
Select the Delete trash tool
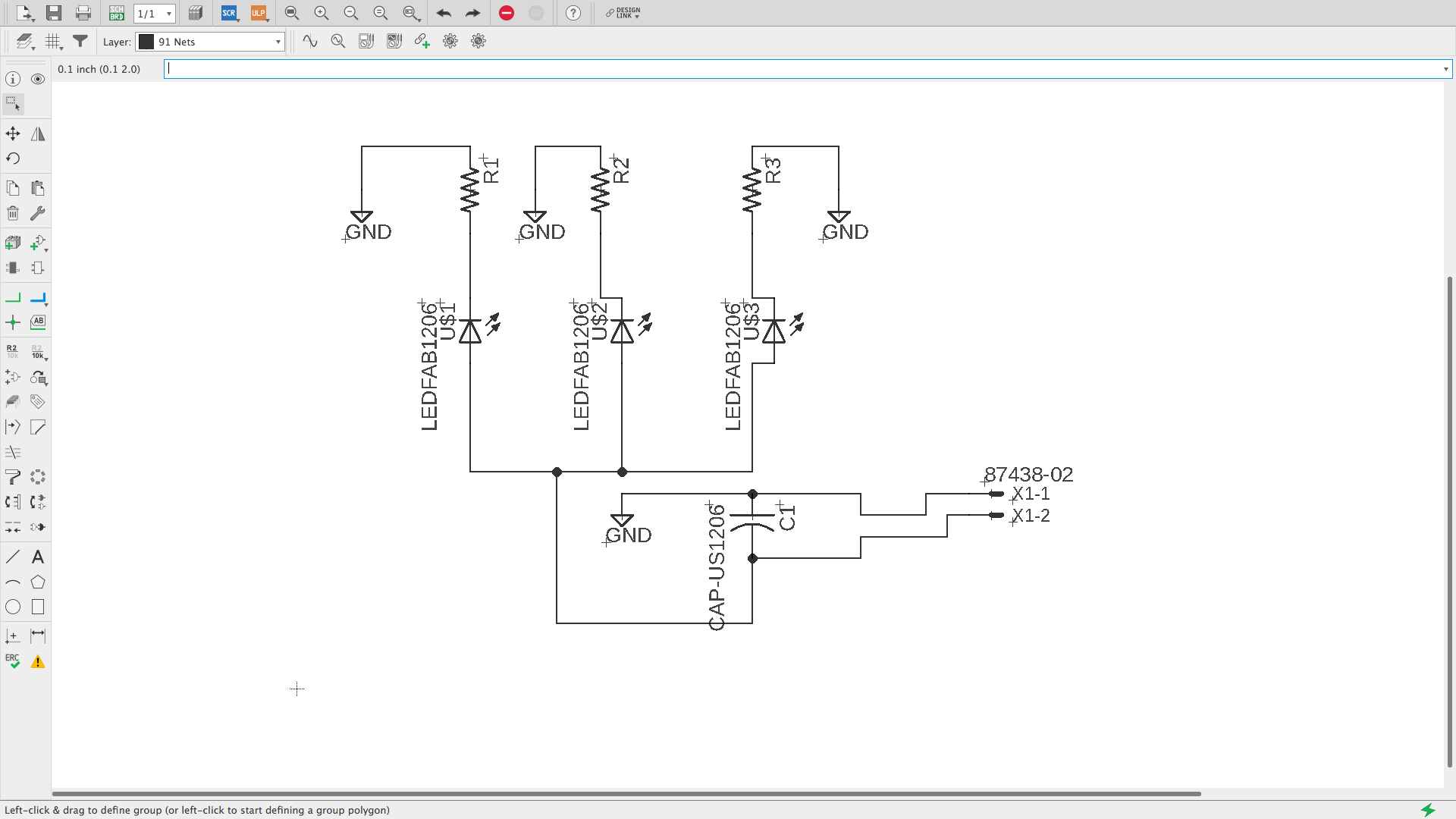tap(13, 213)
